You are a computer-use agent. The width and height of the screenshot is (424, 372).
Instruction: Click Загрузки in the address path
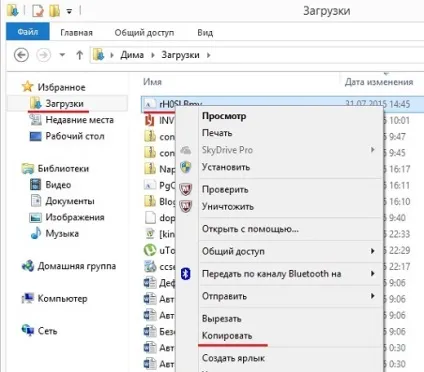click(180, 55)
